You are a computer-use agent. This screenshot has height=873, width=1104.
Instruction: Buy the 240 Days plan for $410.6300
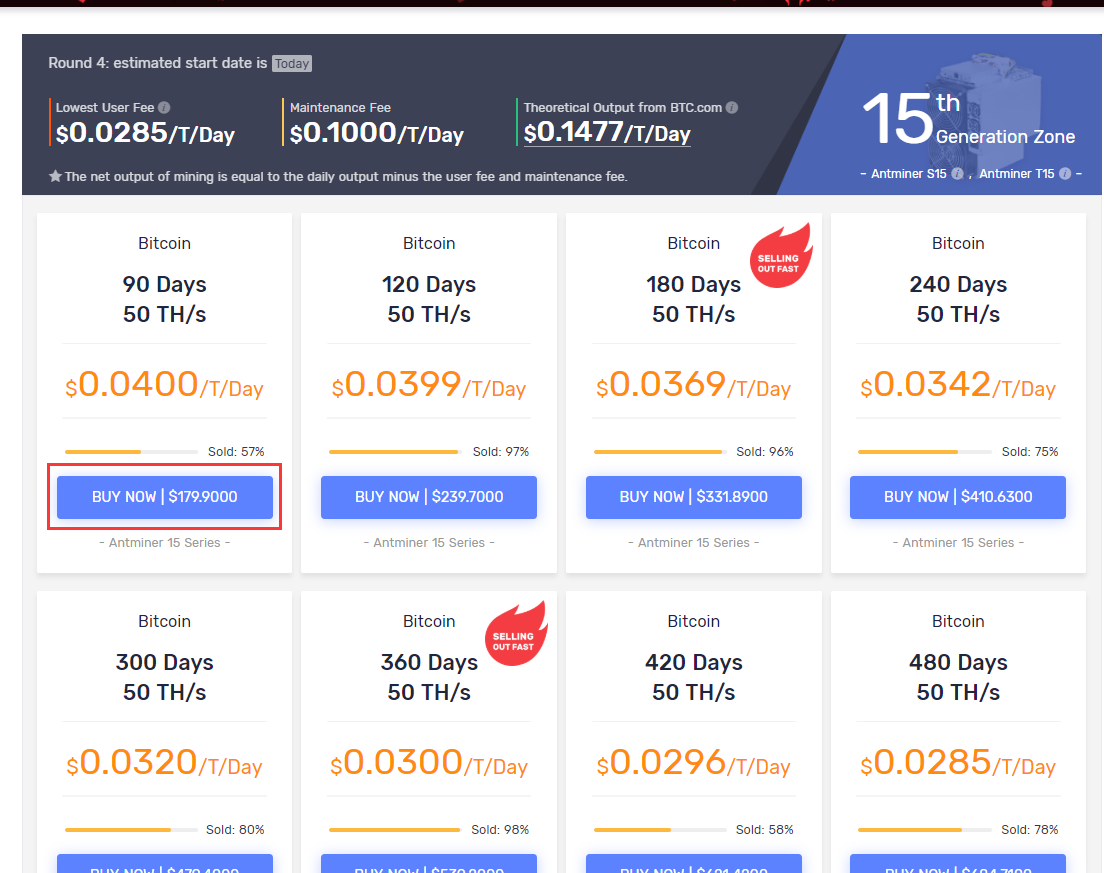point(958,497)
